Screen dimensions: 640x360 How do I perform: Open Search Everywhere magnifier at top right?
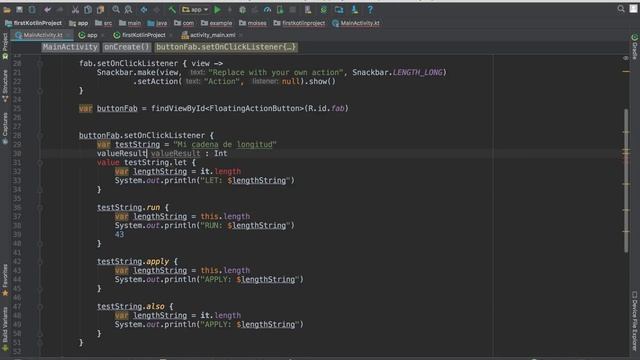coord(621,9)
